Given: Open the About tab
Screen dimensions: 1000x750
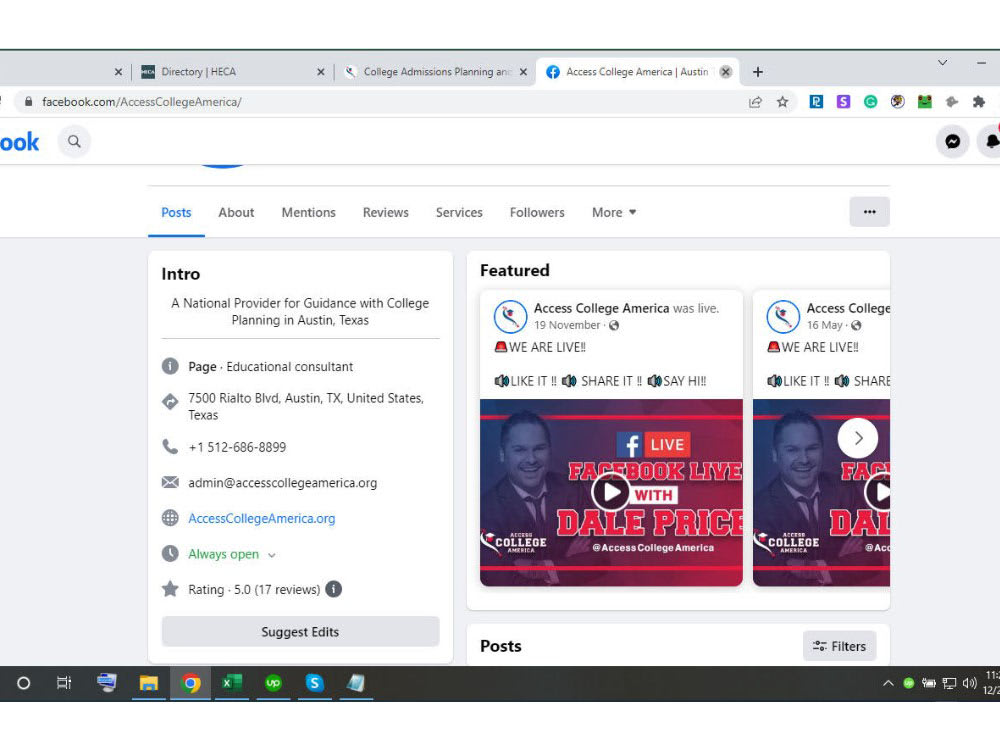Looking at the screenshot, I should click(236, 212).
